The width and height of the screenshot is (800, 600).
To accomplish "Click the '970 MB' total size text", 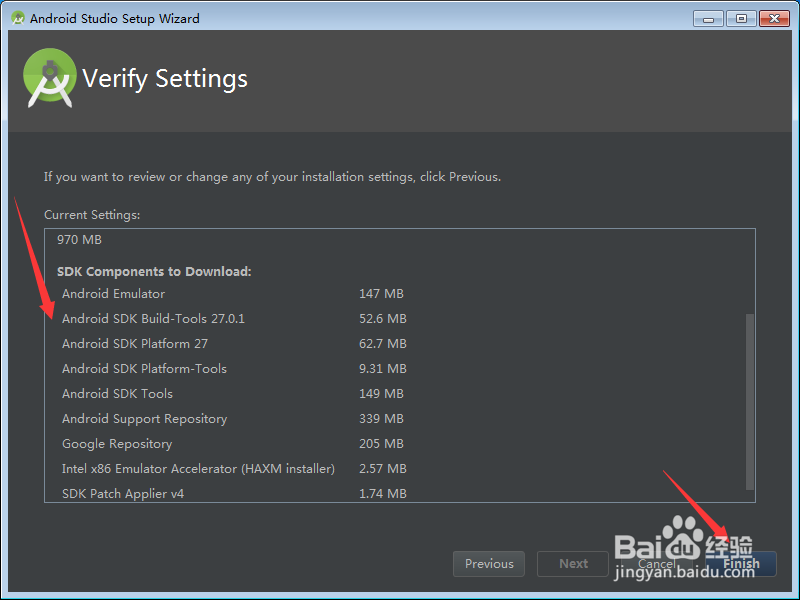I will 79,240.
